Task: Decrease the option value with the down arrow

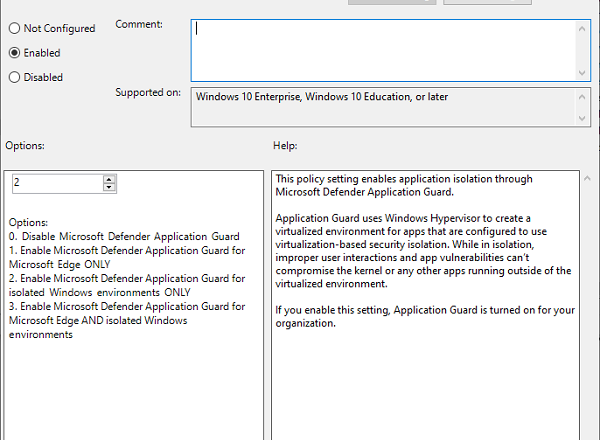Action: click(110, 187)
